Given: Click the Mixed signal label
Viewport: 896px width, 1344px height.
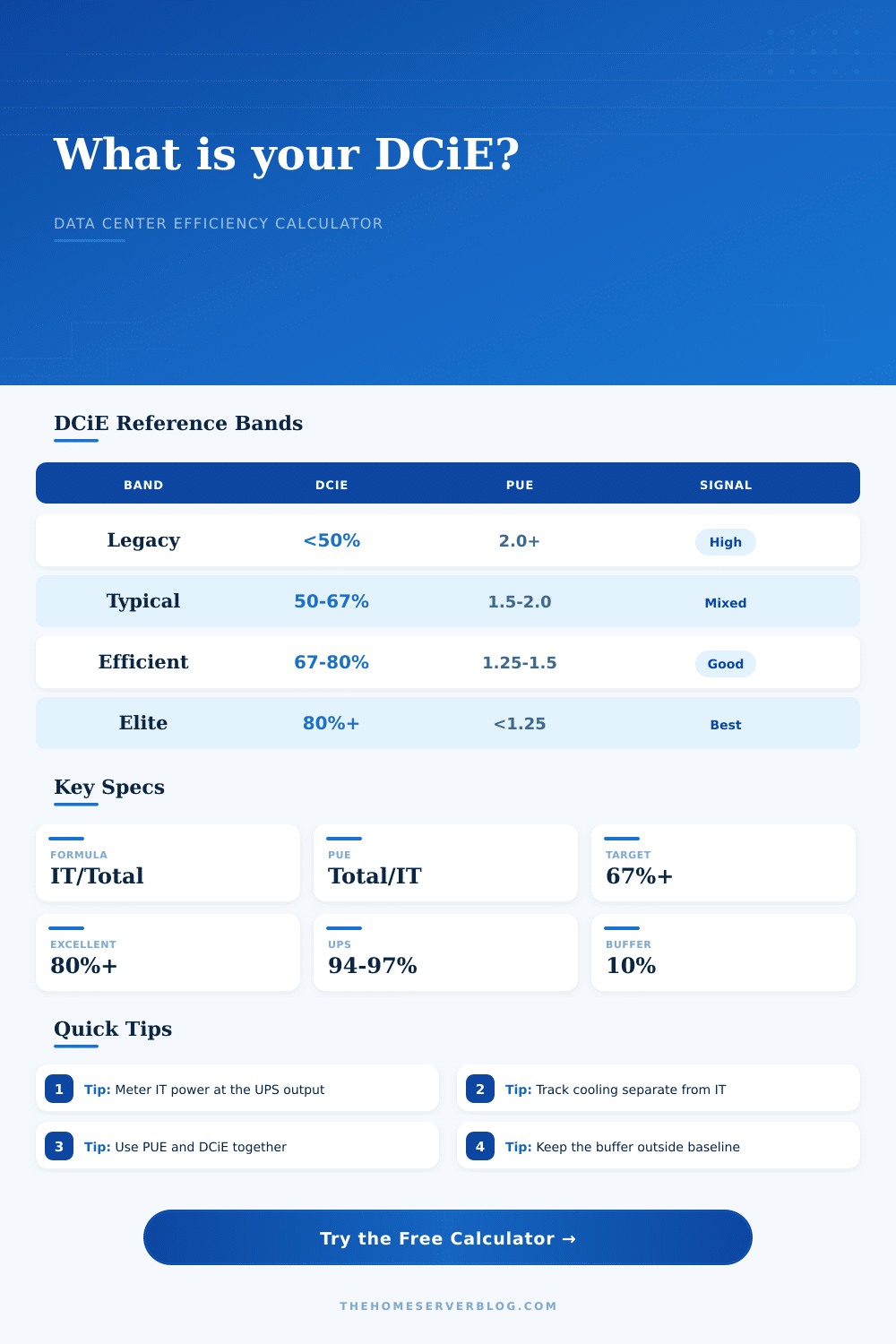Looking at the screenshot, I should coord(726,603).
